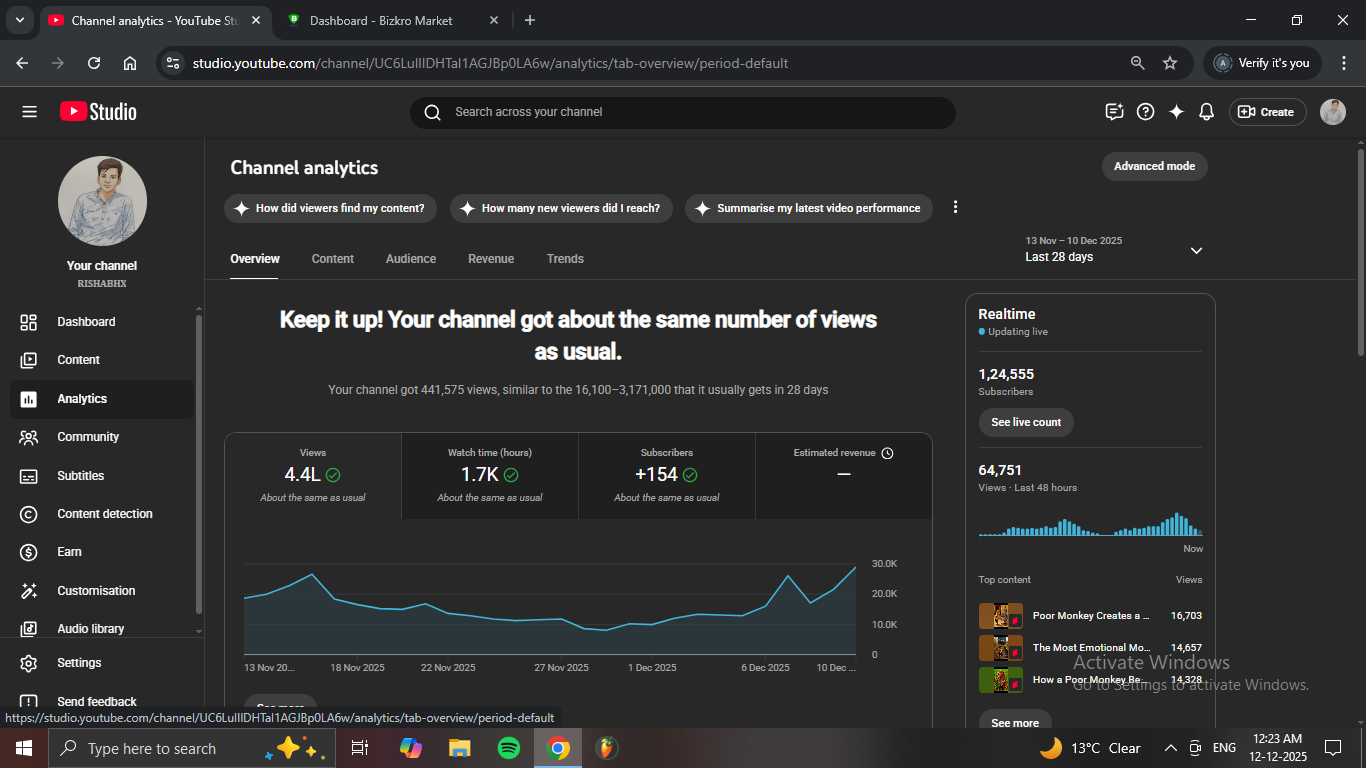Expand the Last 28 days date range dropdown

click(1196, 250)
